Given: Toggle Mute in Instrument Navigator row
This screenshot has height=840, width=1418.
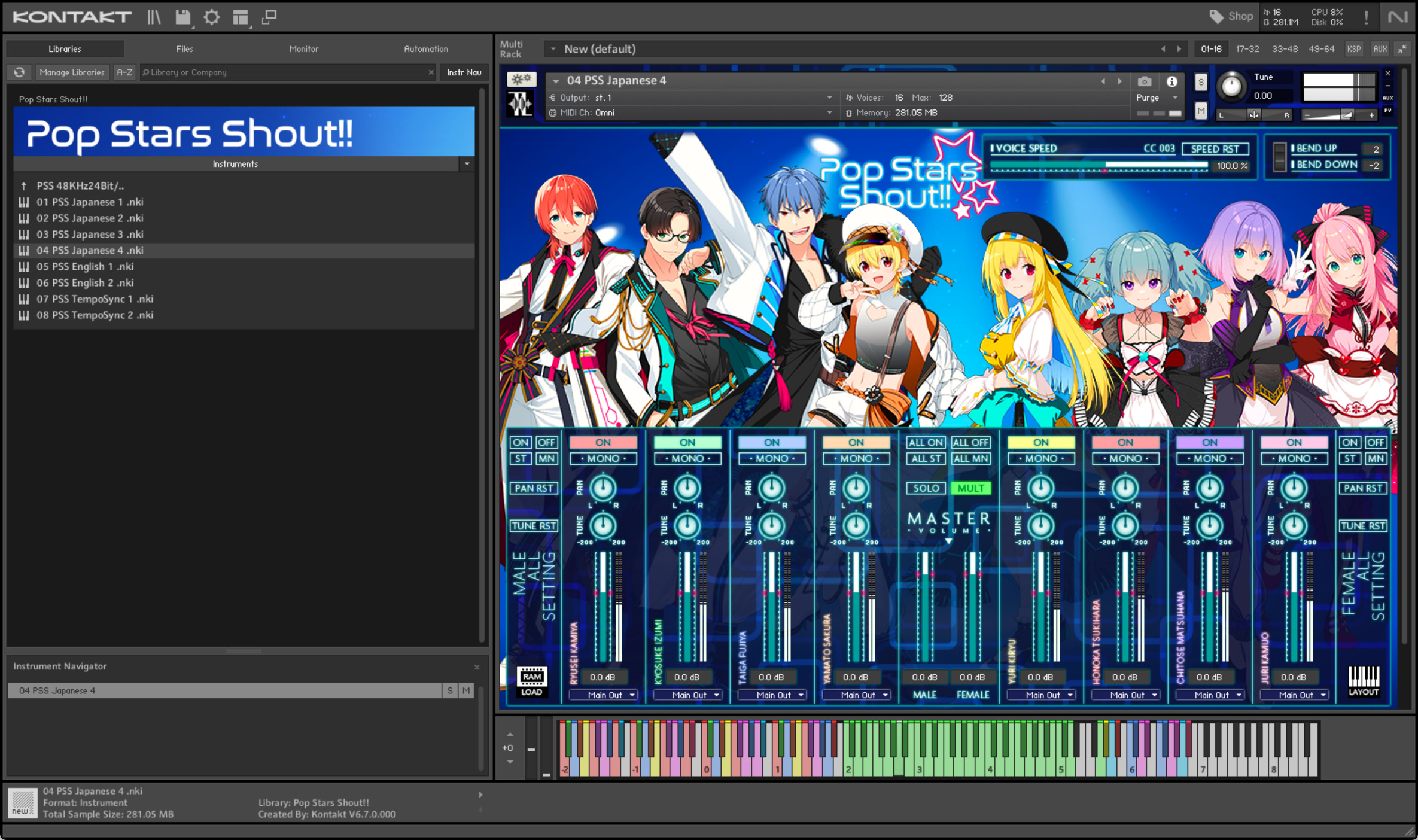Looking at the screenshot, I should 466,690.
